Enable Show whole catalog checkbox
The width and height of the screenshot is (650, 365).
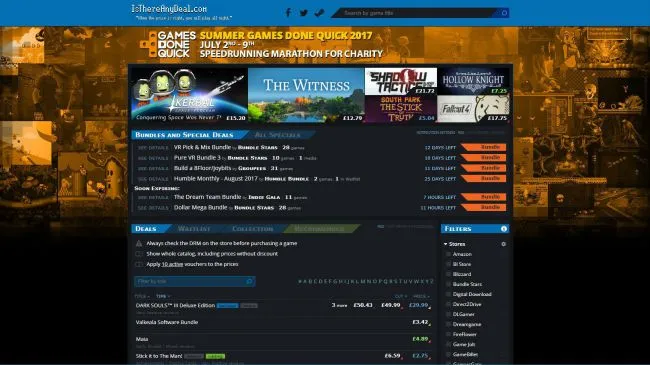[x=139, y=254]
